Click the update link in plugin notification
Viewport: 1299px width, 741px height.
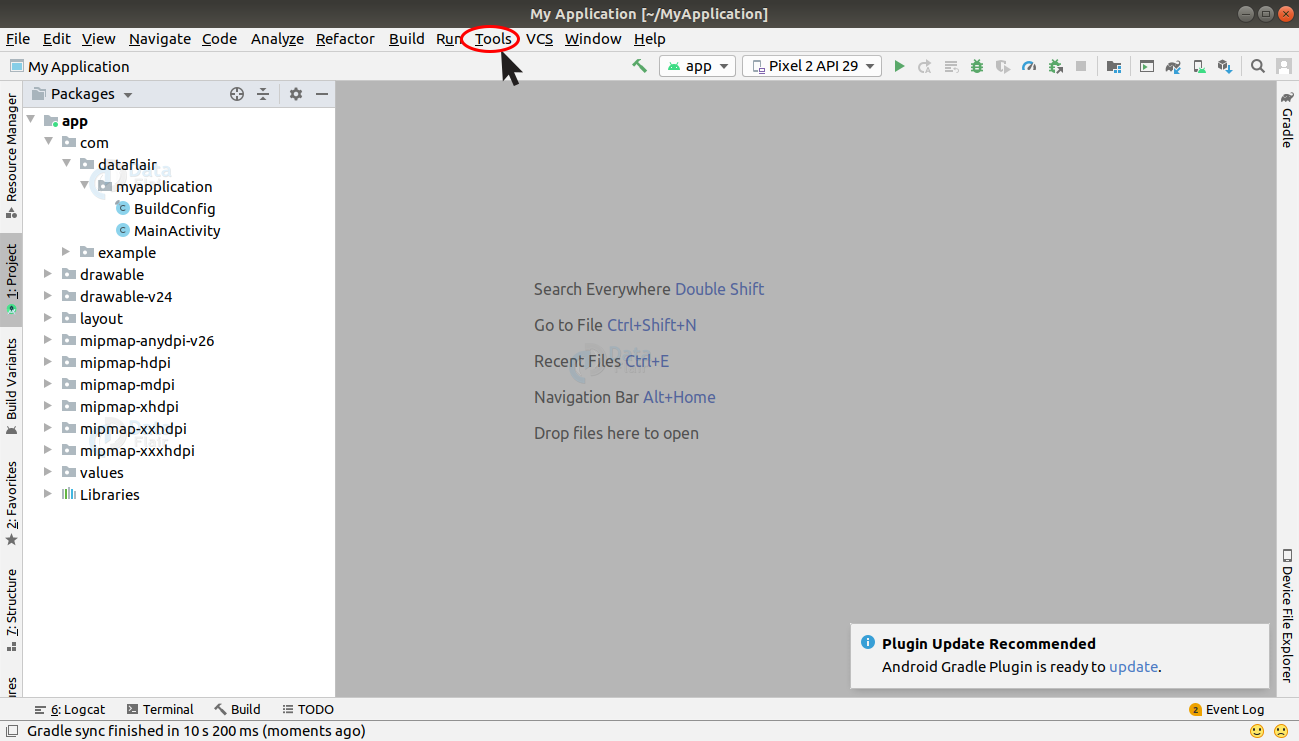pos(1133,667)
